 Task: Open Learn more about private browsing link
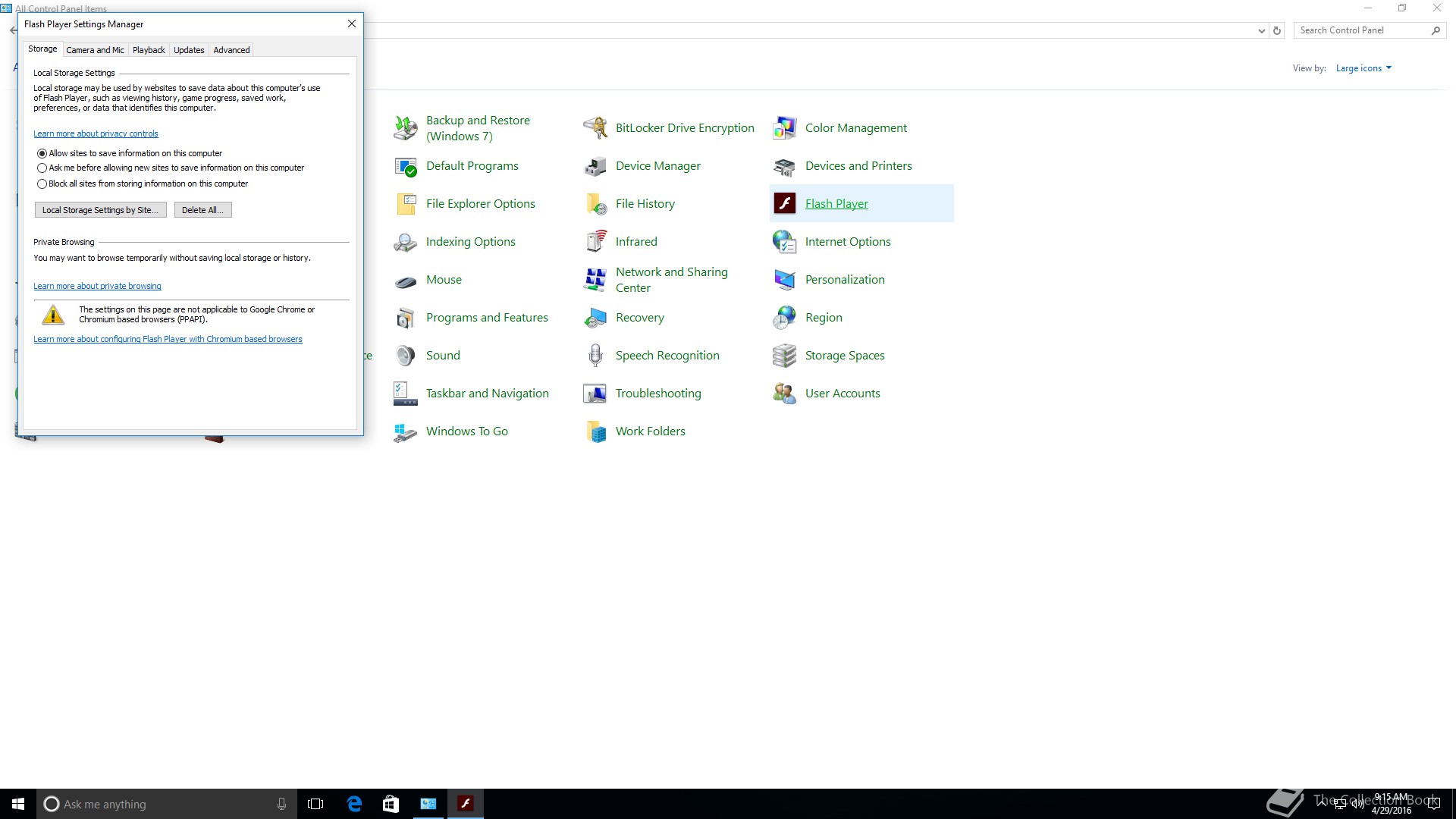pyautogui.click(x=97, y=287)
